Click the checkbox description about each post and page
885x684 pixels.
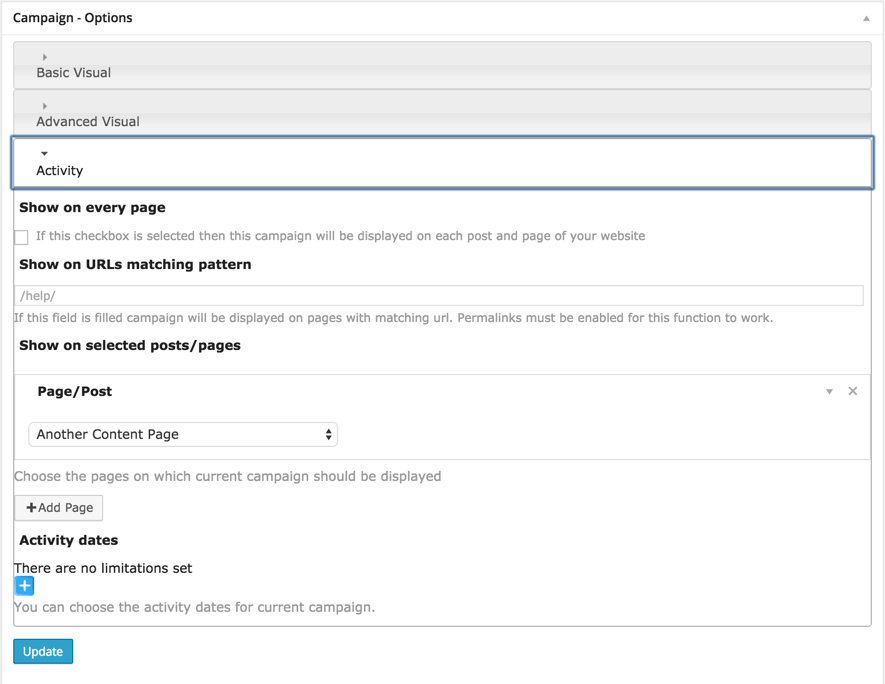point(340,236)
